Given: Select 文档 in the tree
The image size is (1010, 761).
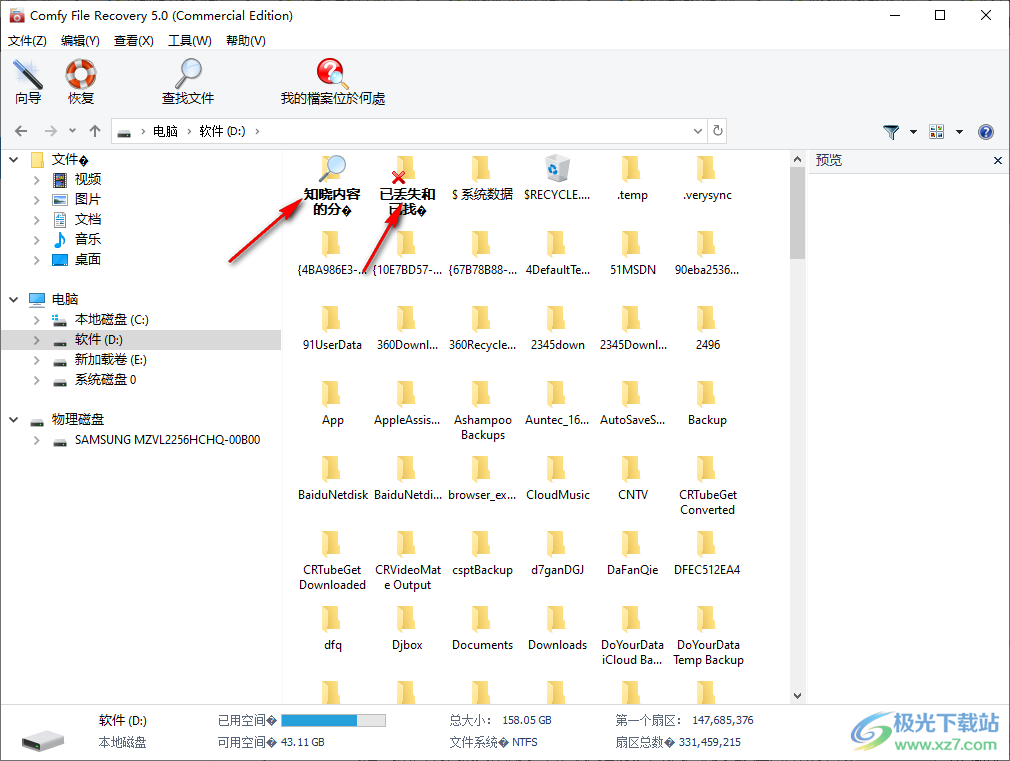Looking at the screenshot, I should pyautogui.click(x=88, y=220).
